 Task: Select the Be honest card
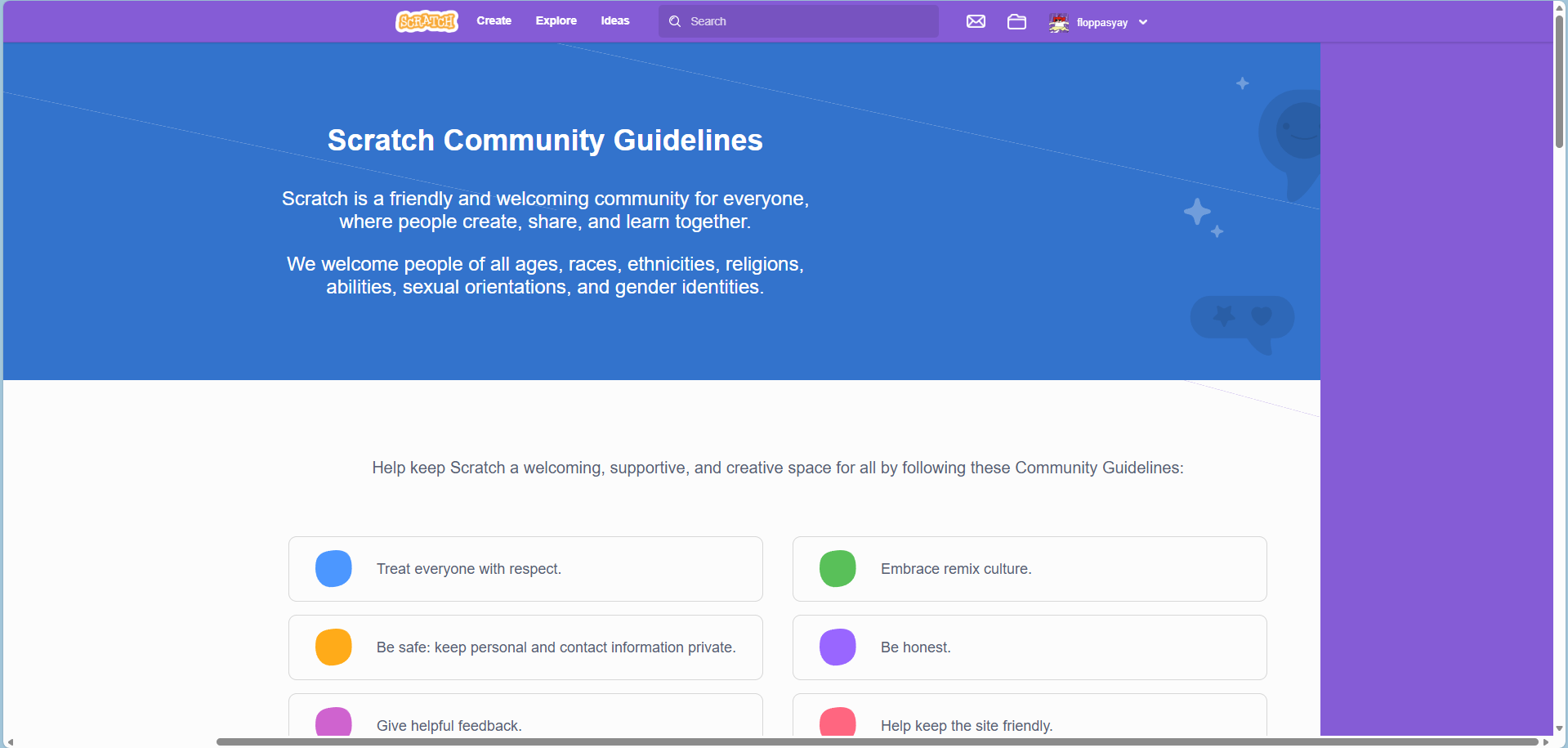tap(1030, 647)
